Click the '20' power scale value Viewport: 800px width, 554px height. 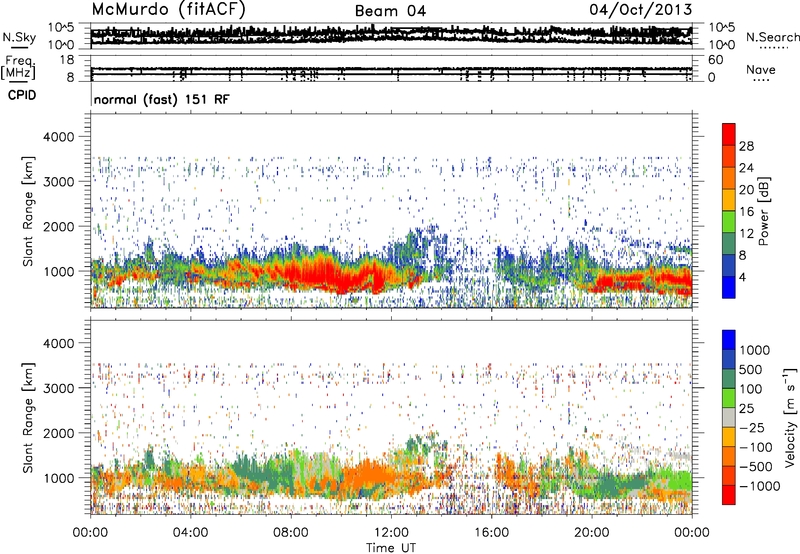[746, 190]
